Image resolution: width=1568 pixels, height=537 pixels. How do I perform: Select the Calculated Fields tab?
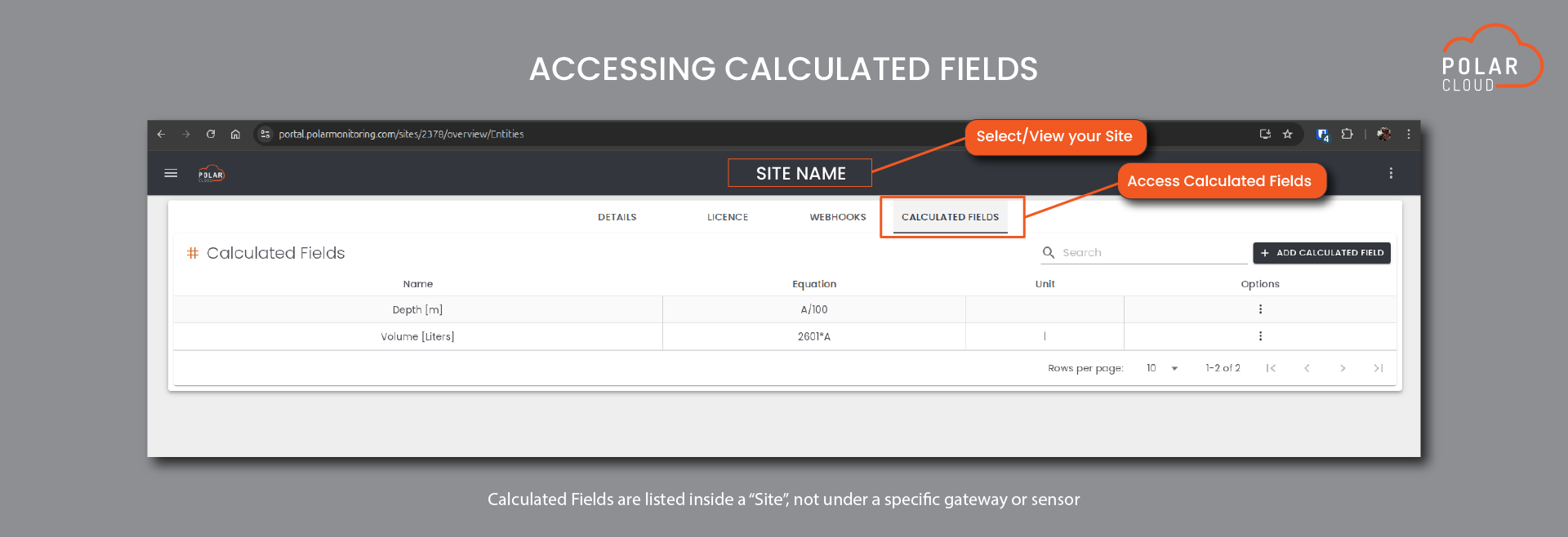(950, 217)
